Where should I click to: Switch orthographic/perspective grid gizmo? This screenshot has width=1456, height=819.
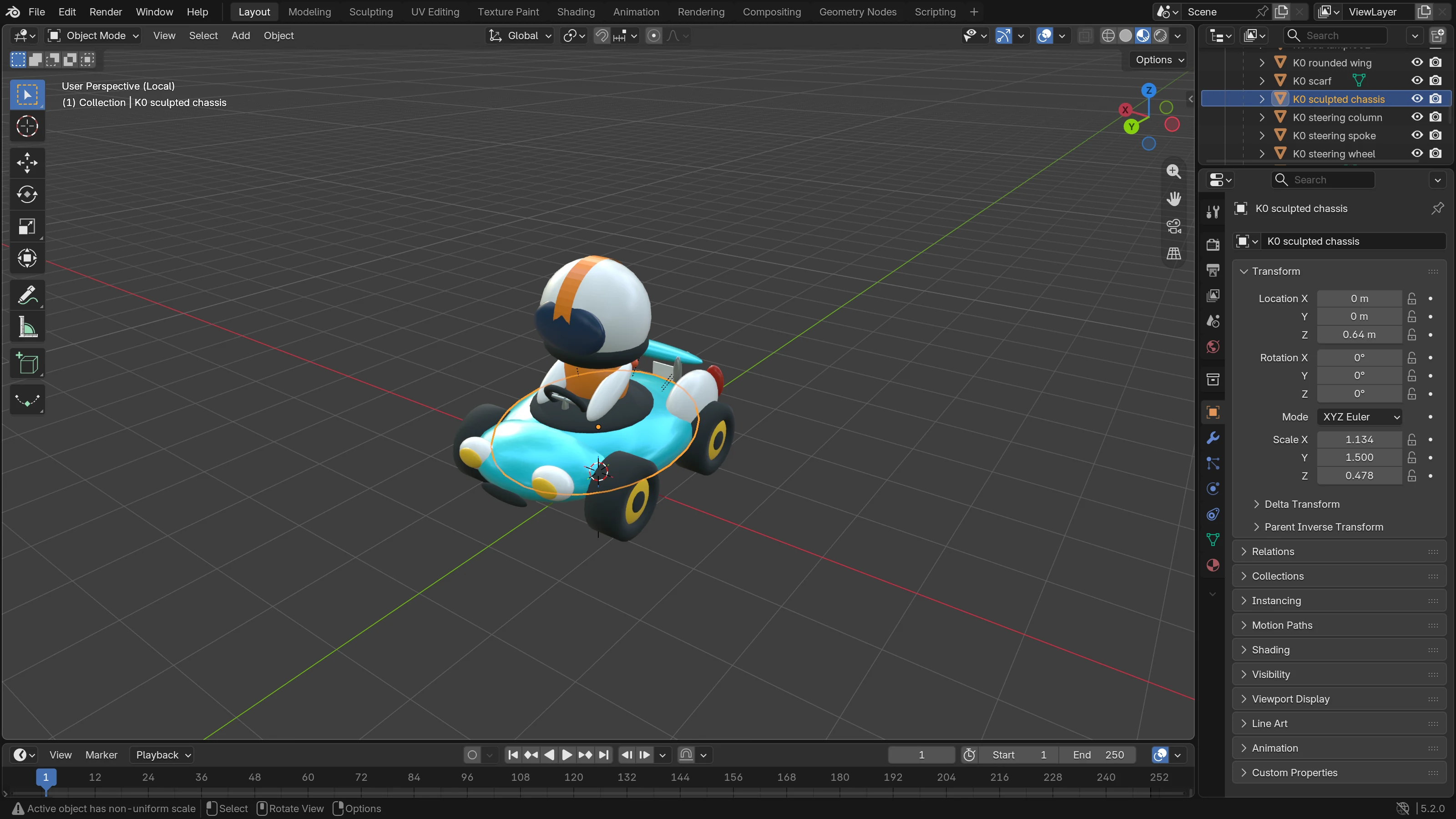coord(1174,253)
